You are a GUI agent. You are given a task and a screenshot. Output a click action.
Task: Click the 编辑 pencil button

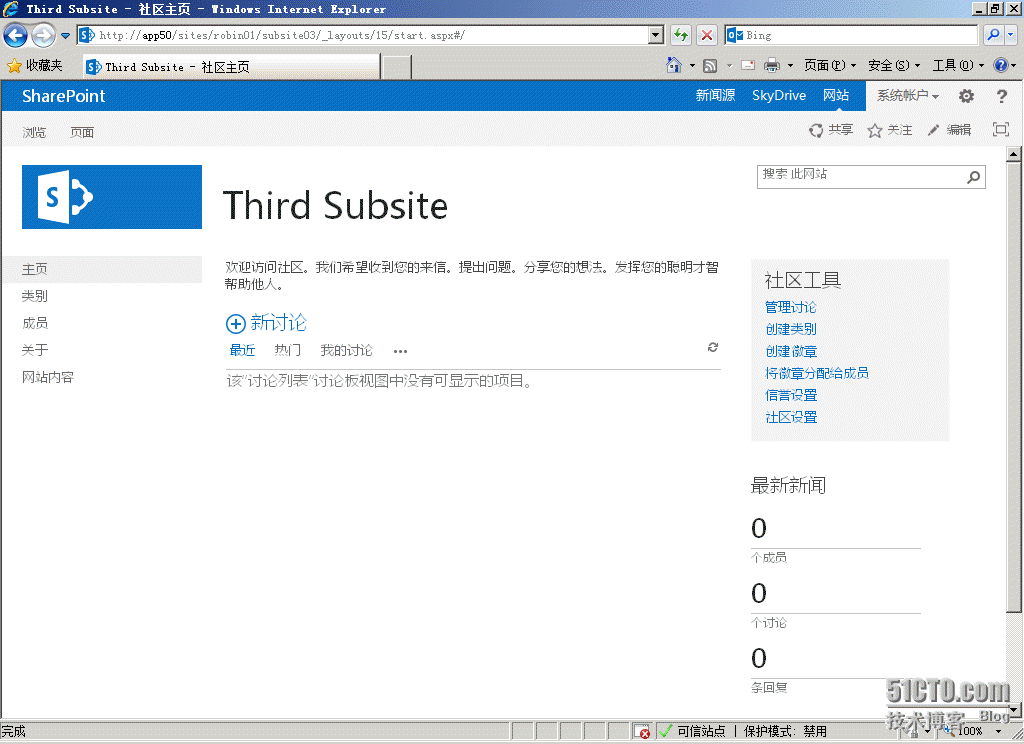(950, 130)
